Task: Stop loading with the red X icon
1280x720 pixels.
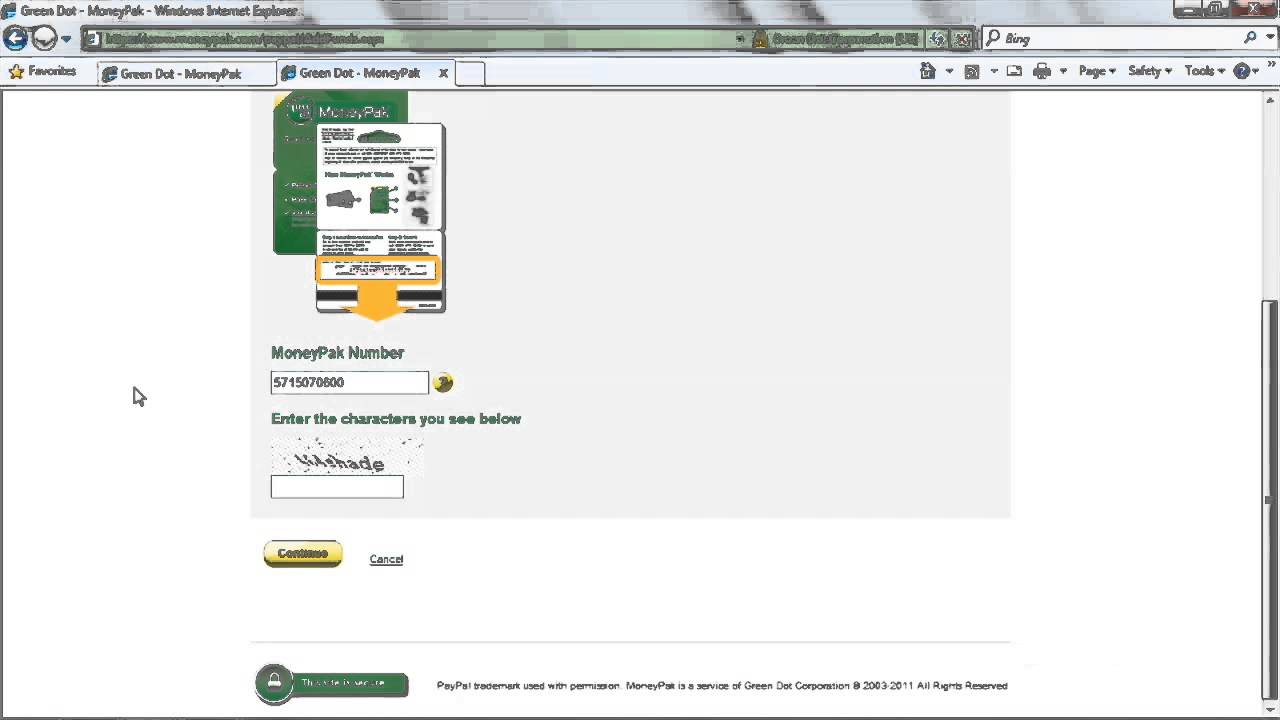Action: pos(962,39)
